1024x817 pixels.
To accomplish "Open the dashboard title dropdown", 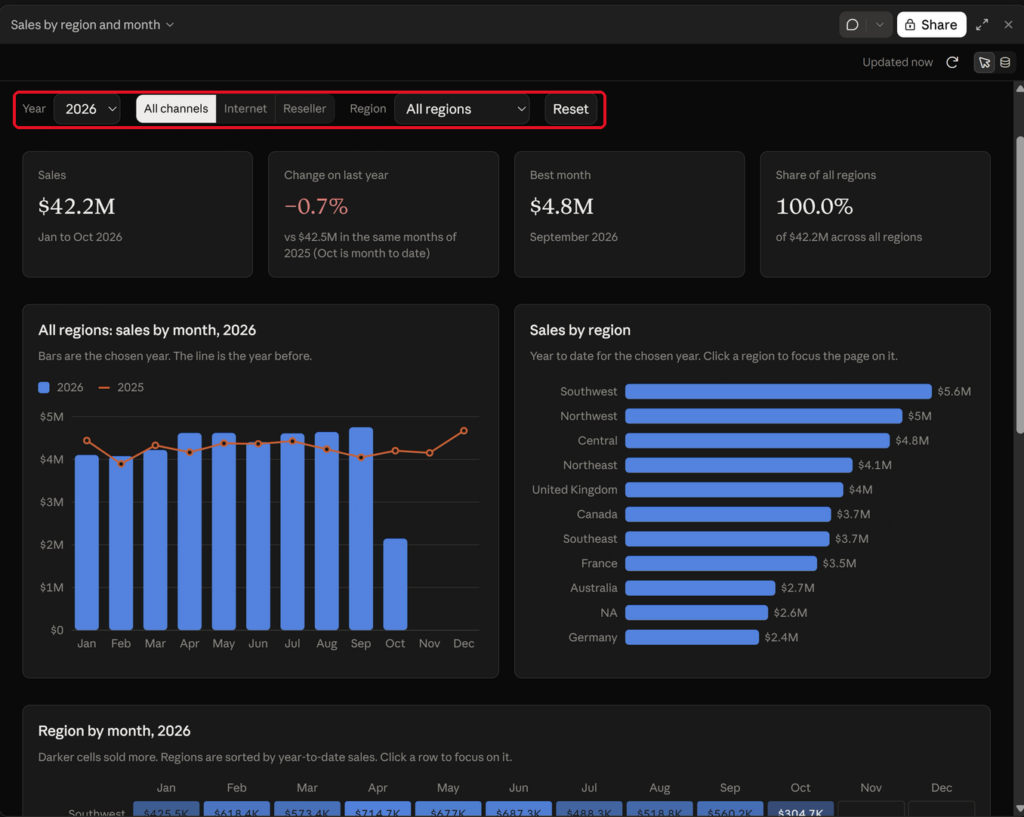I will point(92,25).
